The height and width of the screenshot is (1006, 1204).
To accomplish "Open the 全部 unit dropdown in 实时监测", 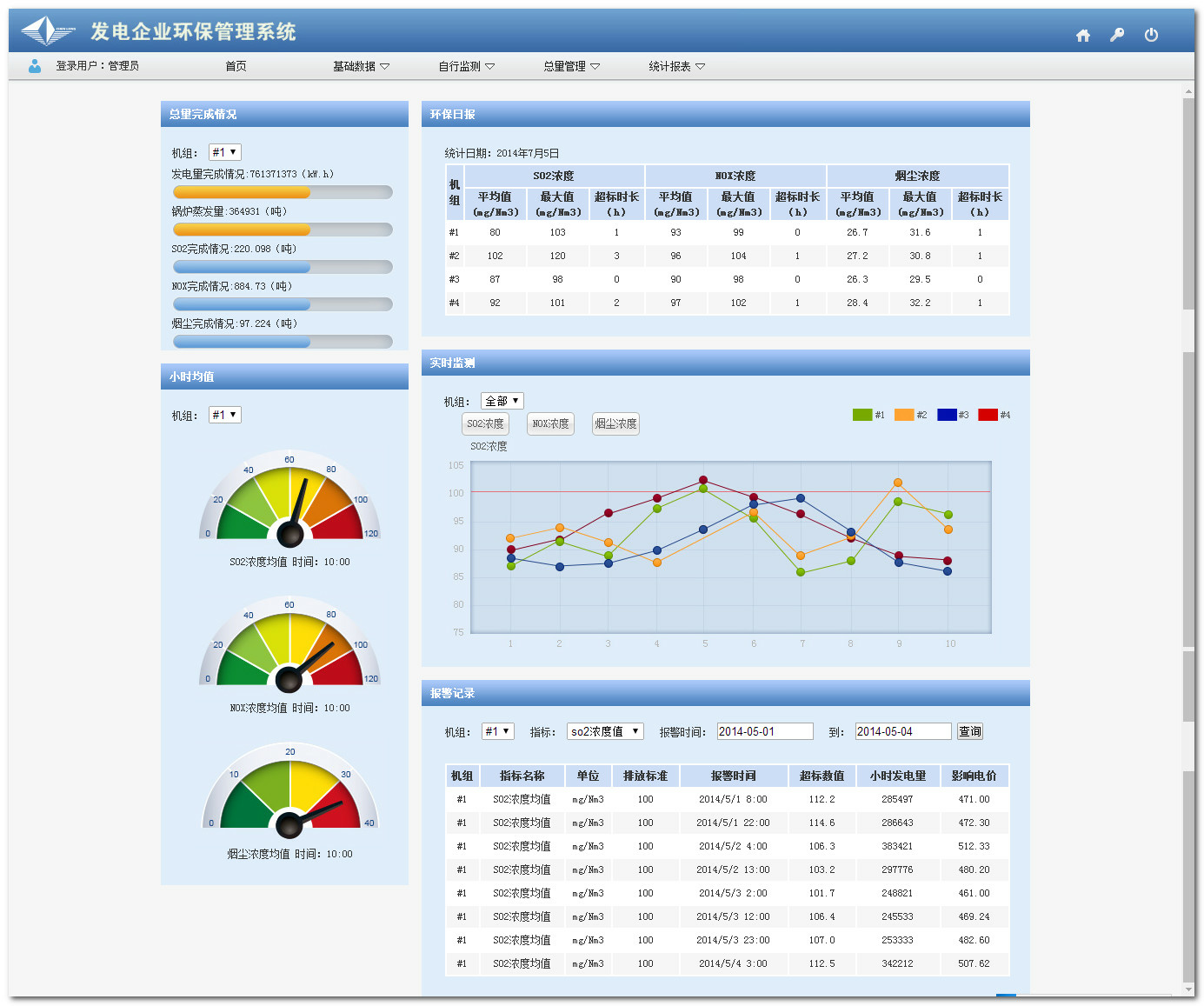I will 502,401.
